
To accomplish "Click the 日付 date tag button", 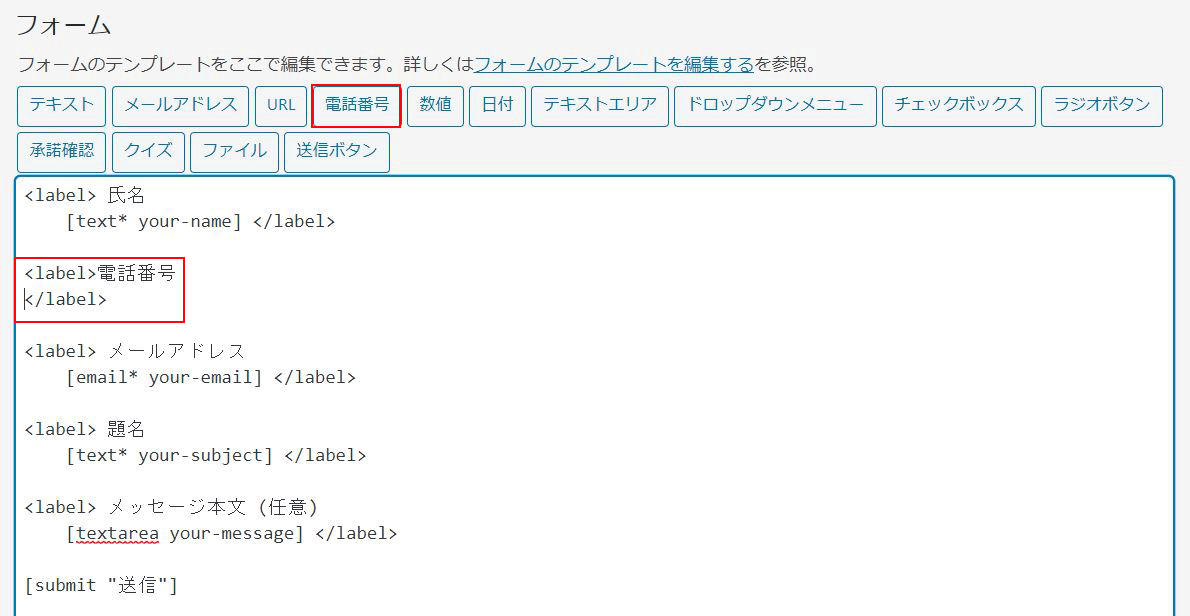I will (497, 106).
